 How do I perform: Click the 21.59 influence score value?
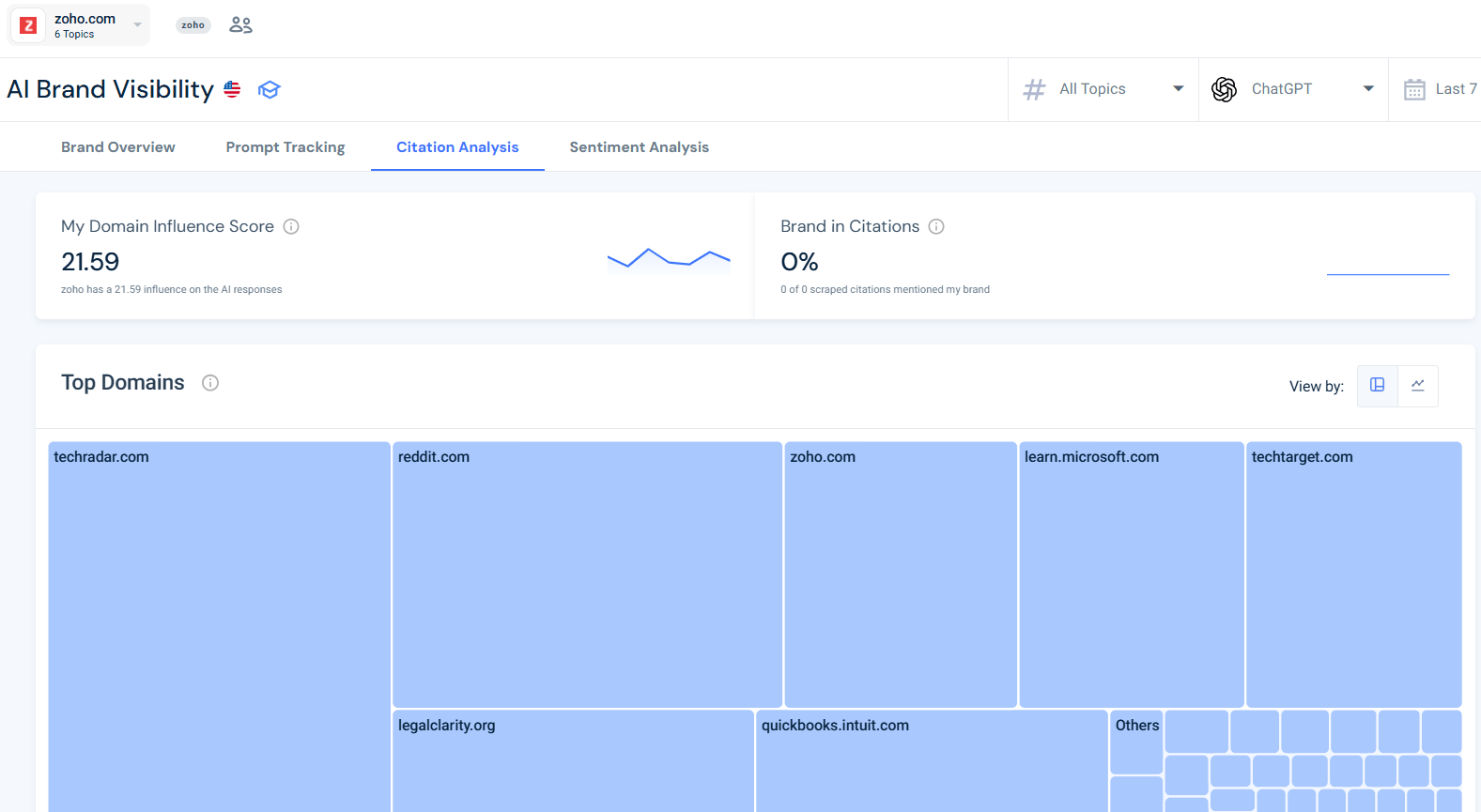(90, 262)
